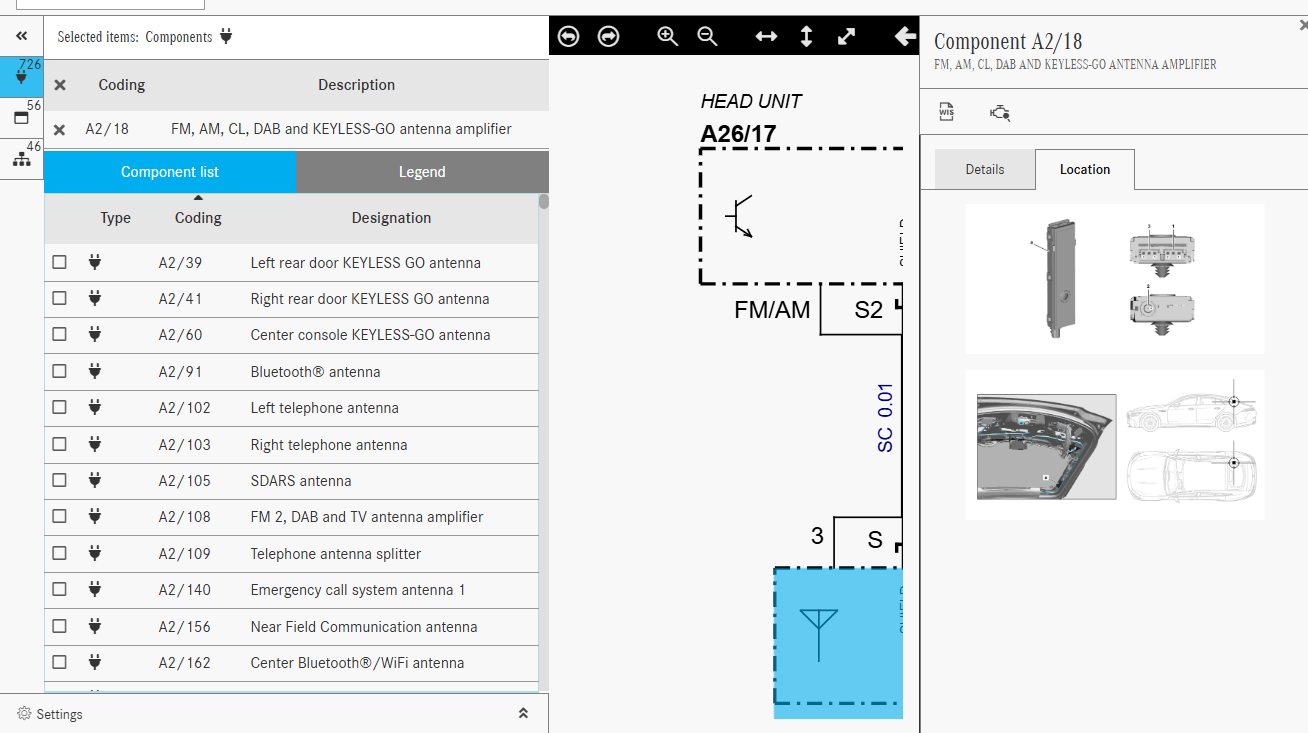Select the A2/105 SDARS antenna checkbox

[x=59, y=480]
